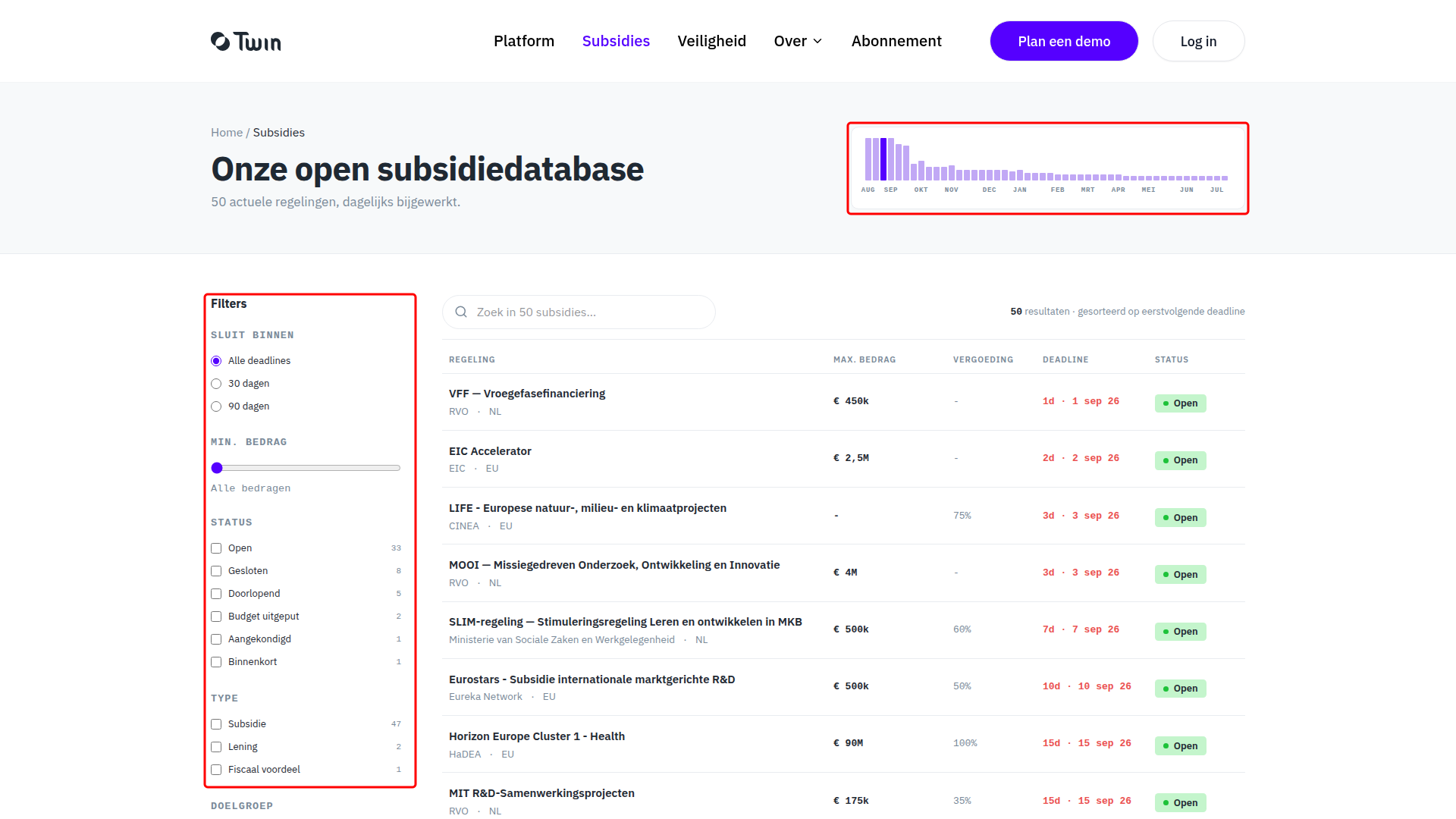Click the € 90M amount cell
1456x819 pixels.
pyautogui.click(x=848, y=743)
